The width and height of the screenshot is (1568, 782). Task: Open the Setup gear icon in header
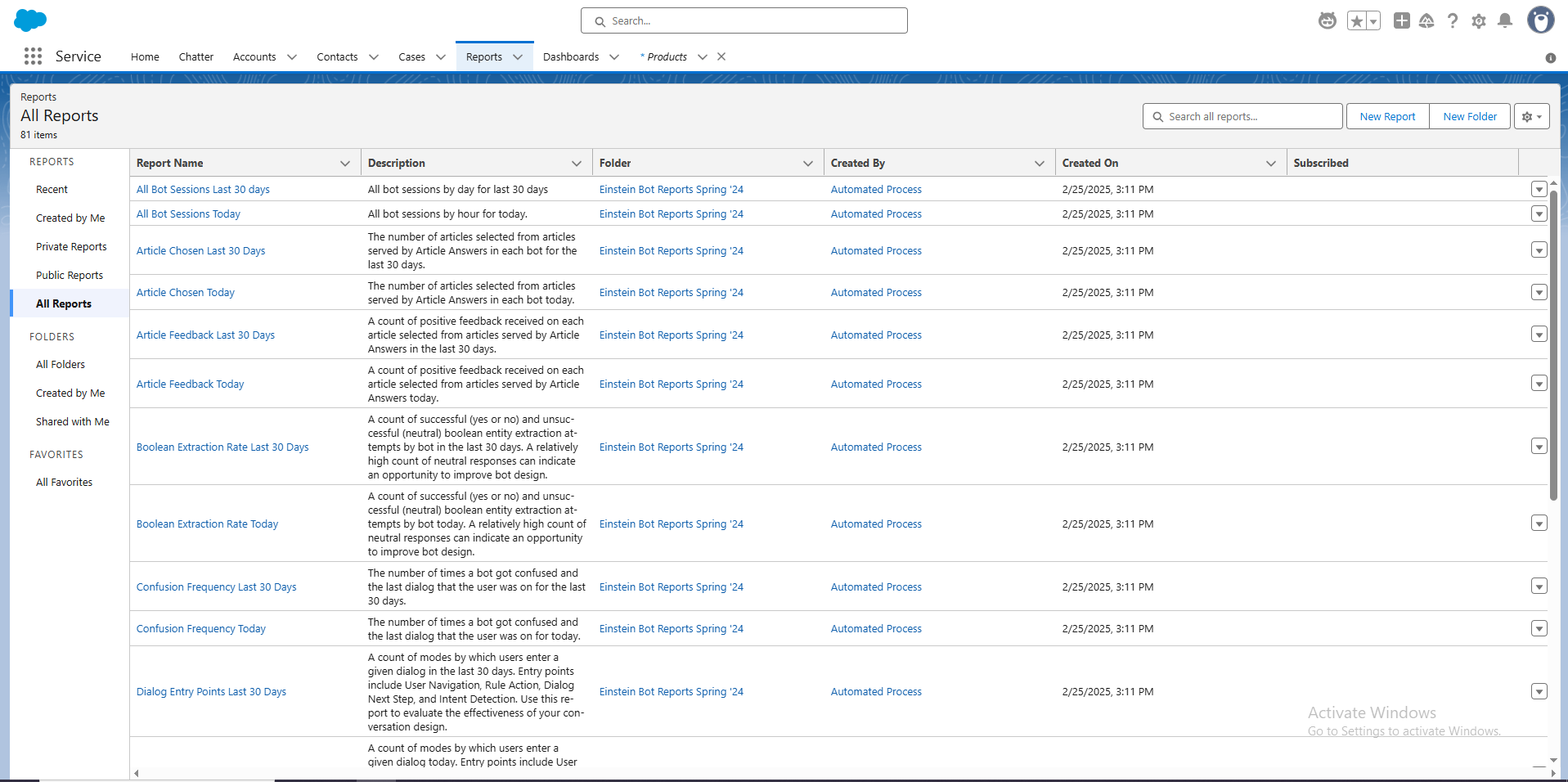[1479, 20]
